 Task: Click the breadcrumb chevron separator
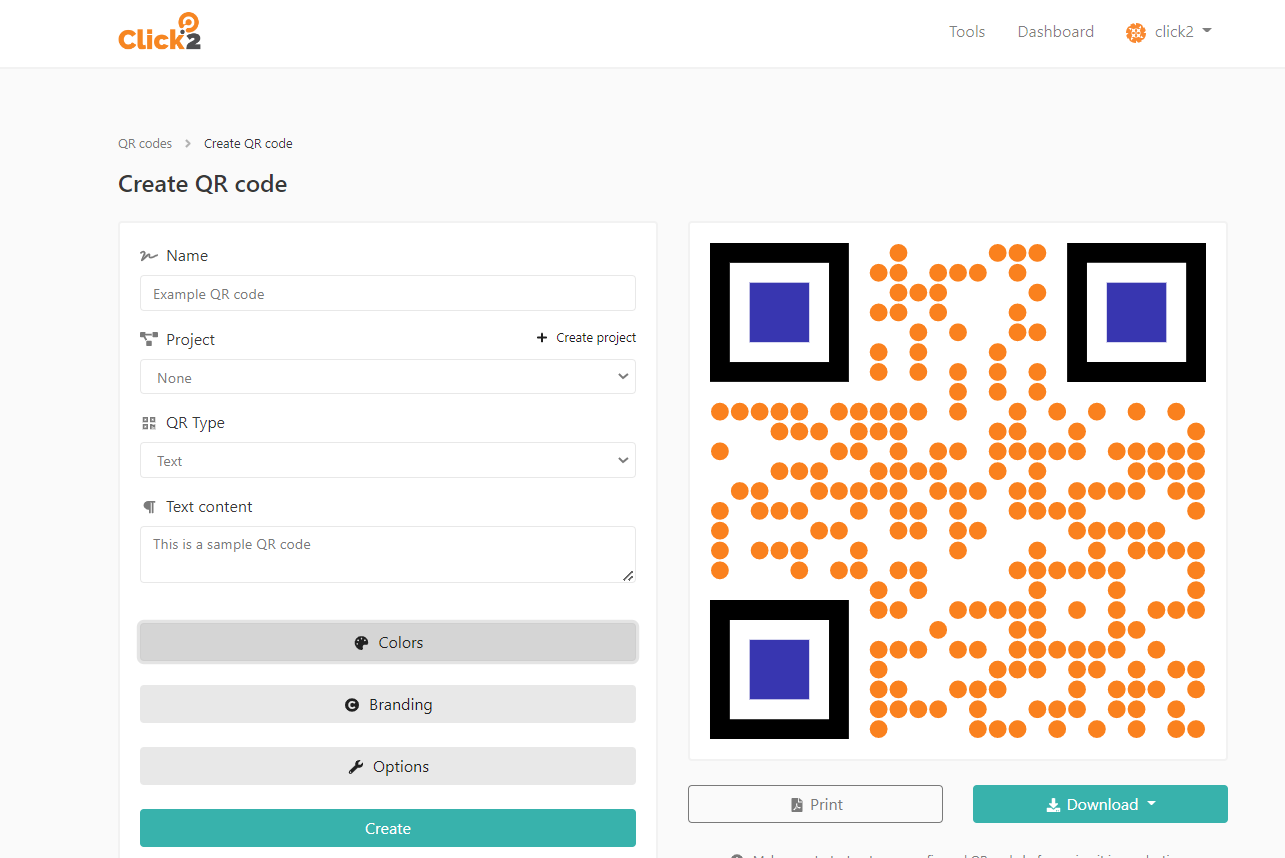188,144
